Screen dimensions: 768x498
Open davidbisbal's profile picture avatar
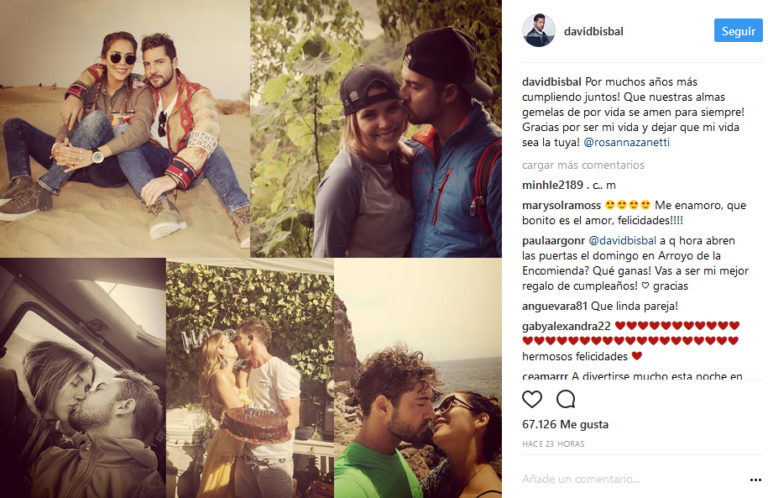pos(539,30)
